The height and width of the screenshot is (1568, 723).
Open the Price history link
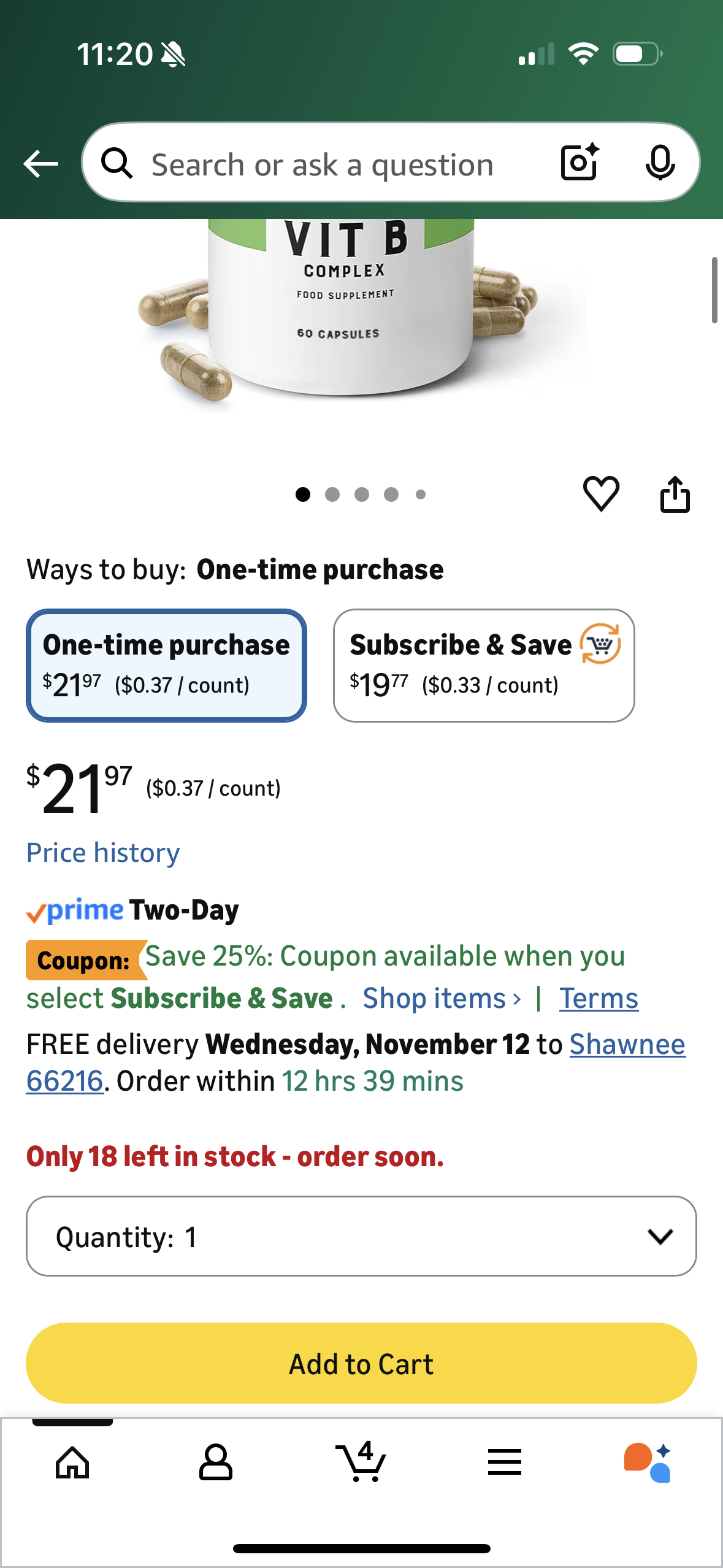tap(103, 853)
